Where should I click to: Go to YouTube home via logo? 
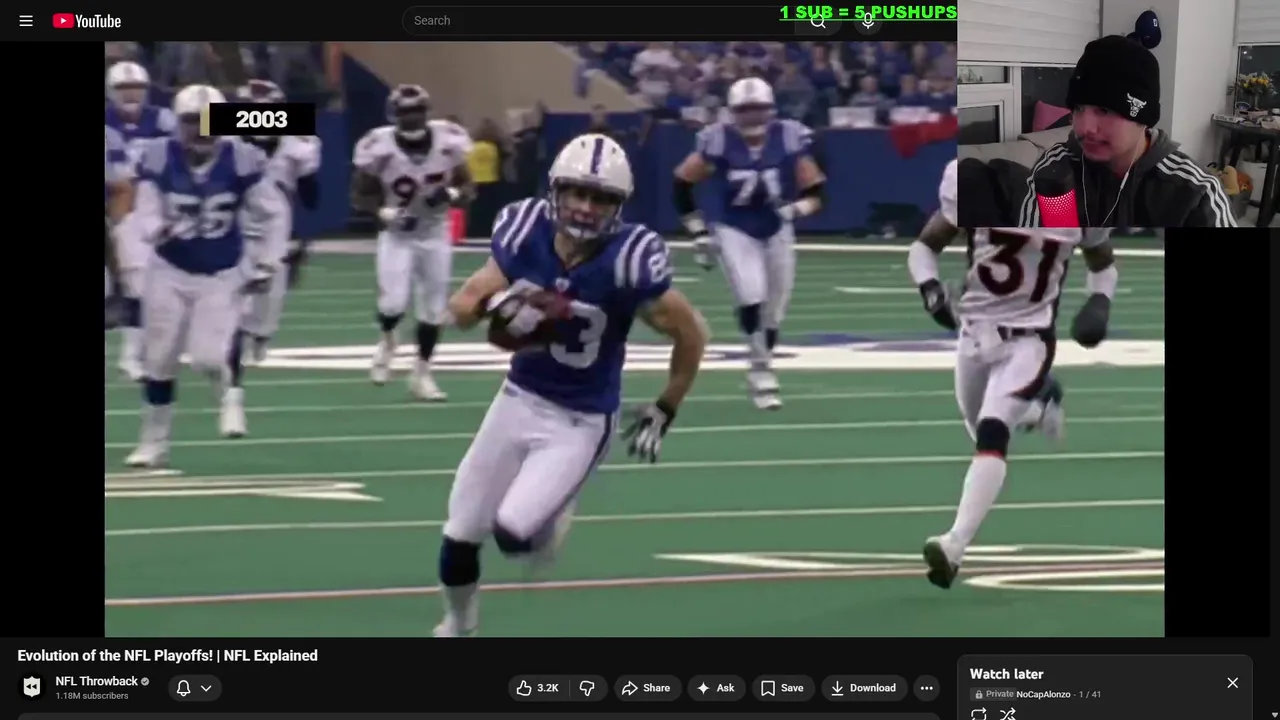[87, 20]
